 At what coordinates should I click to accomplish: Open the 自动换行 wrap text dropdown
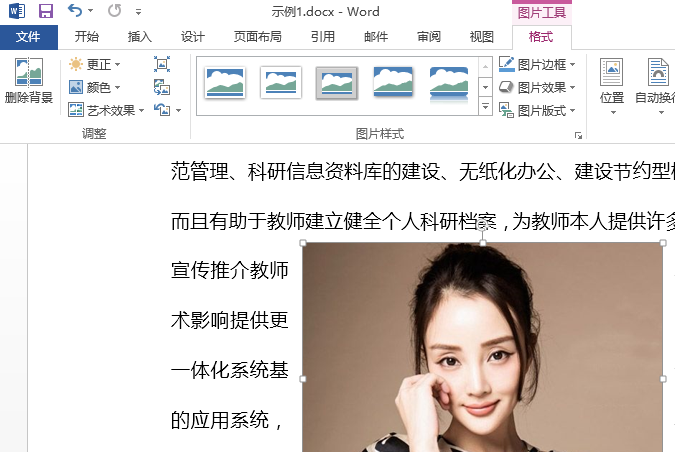tap(656, 86)
